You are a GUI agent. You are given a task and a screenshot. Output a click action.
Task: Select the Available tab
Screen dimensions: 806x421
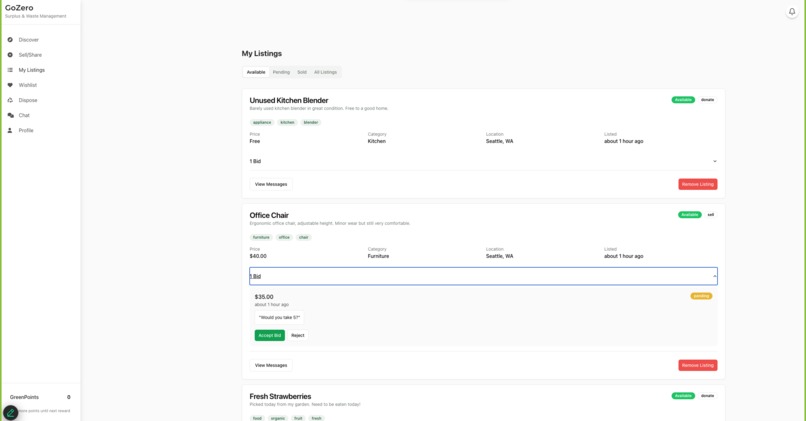pyautogui.click(x=256, y=72)
